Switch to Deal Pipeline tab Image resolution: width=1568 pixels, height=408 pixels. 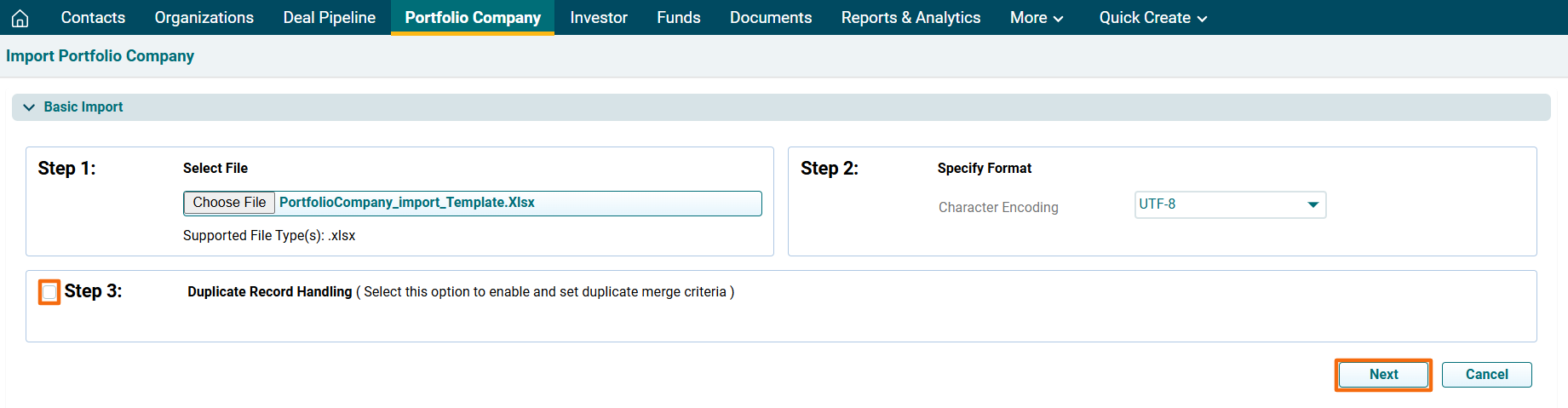(329, 18)
